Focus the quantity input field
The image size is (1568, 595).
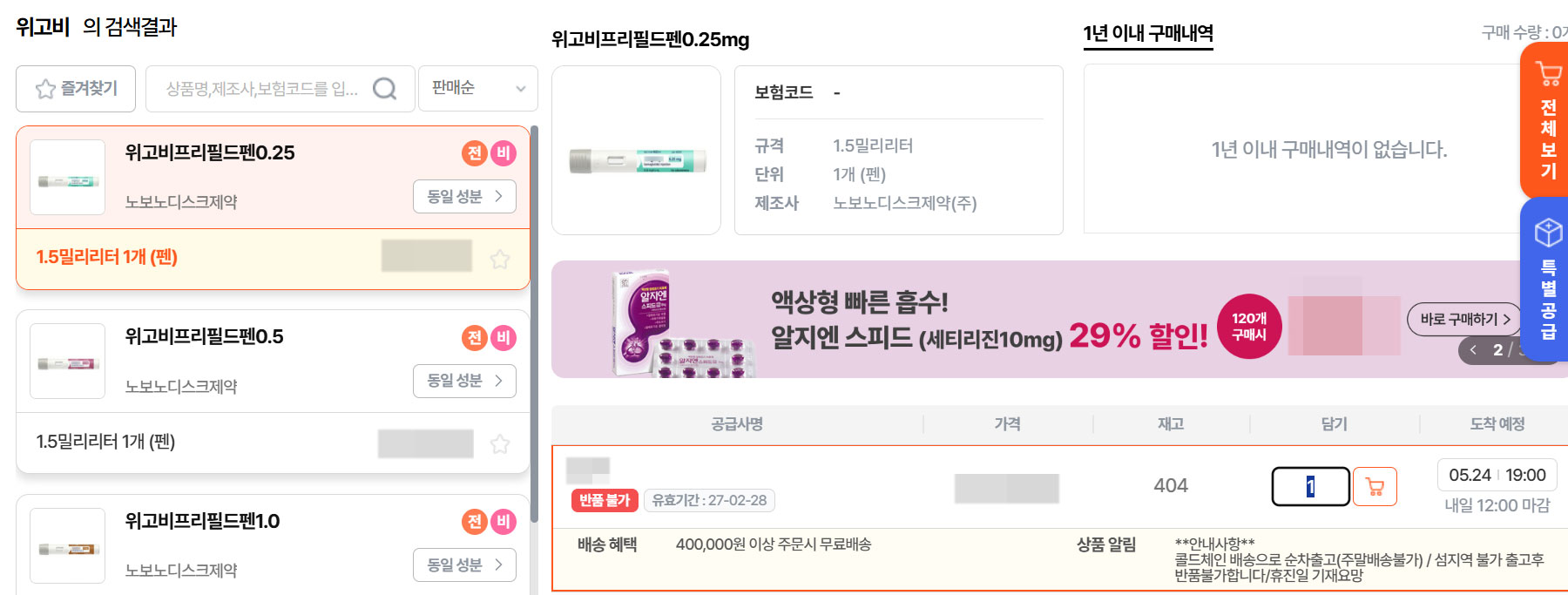tap(1311, 487)
